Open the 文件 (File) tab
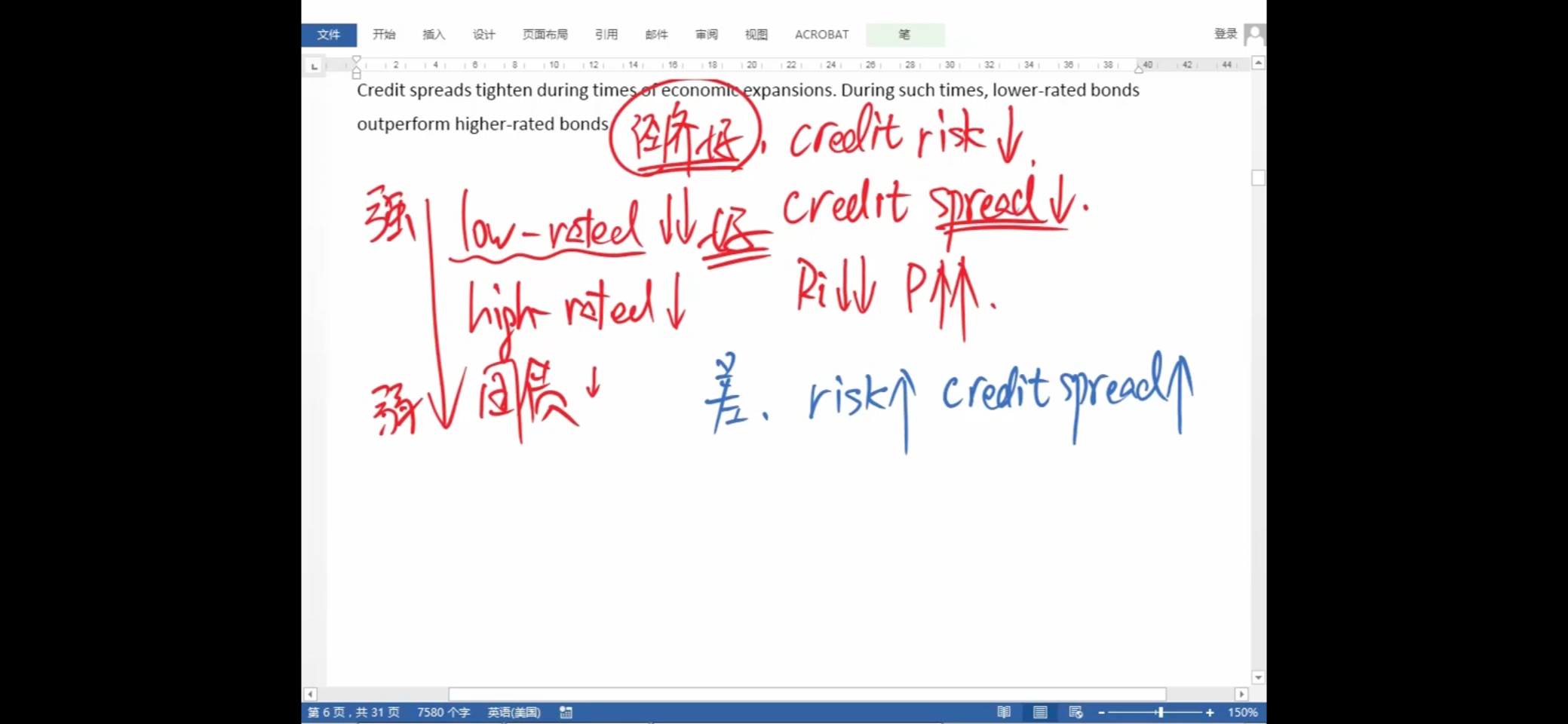1568x724 pixels. (329, 35)
